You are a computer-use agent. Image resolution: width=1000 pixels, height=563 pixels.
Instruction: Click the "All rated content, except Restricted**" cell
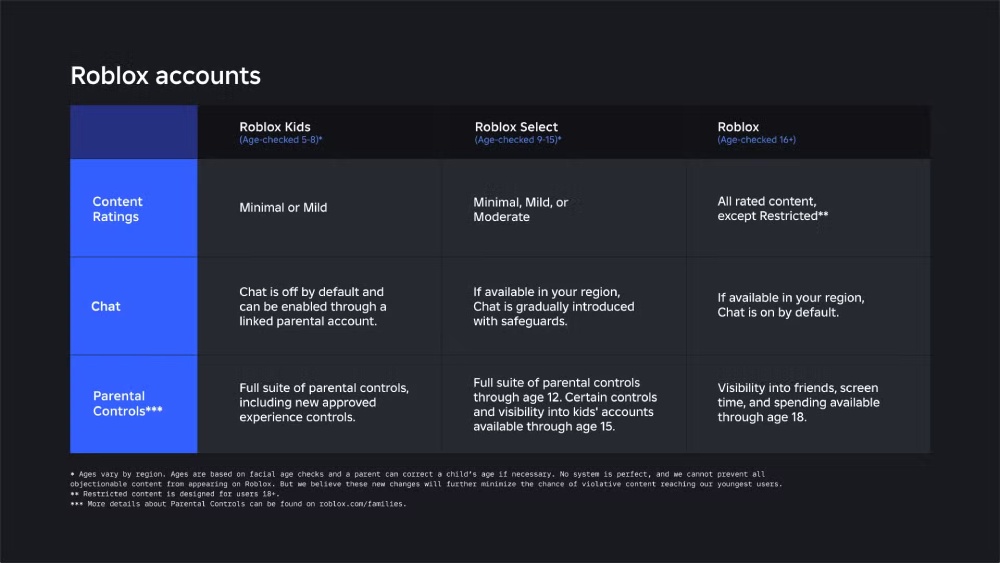(x=772, y=209)
